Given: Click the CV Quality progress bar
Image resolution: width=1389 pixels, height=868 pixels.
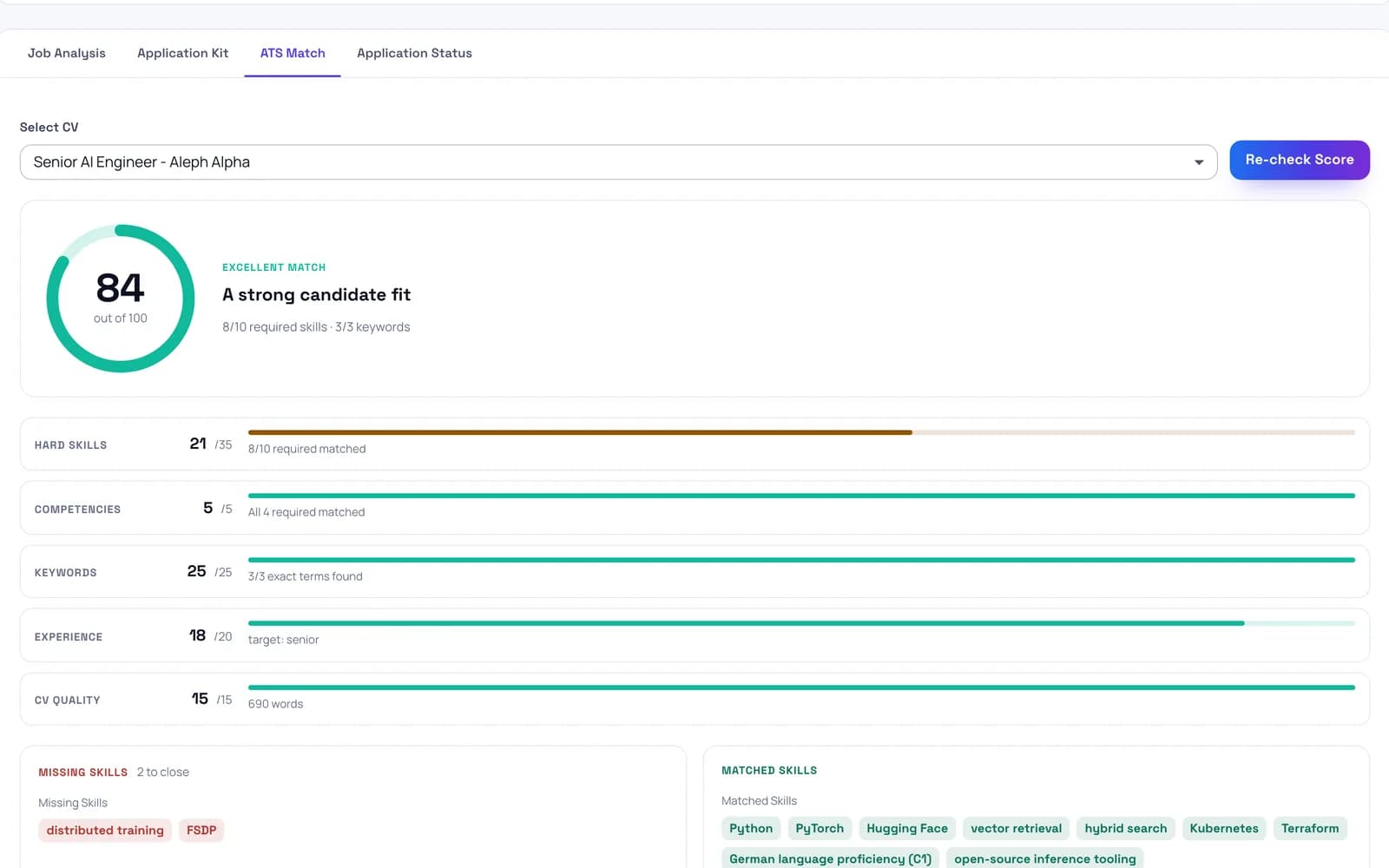Looking at the screenshot, I should click(801, 687).
